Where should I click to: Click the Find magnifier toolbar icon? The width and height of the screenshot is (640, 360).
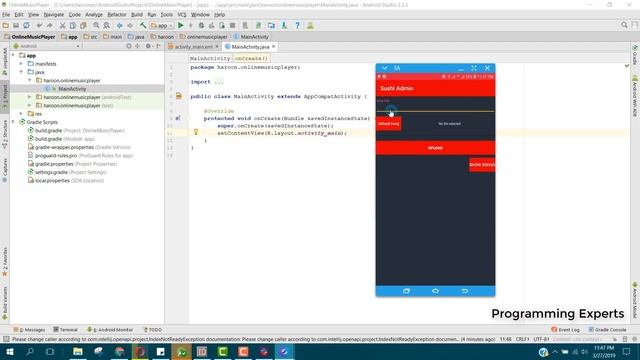[96, 25]
